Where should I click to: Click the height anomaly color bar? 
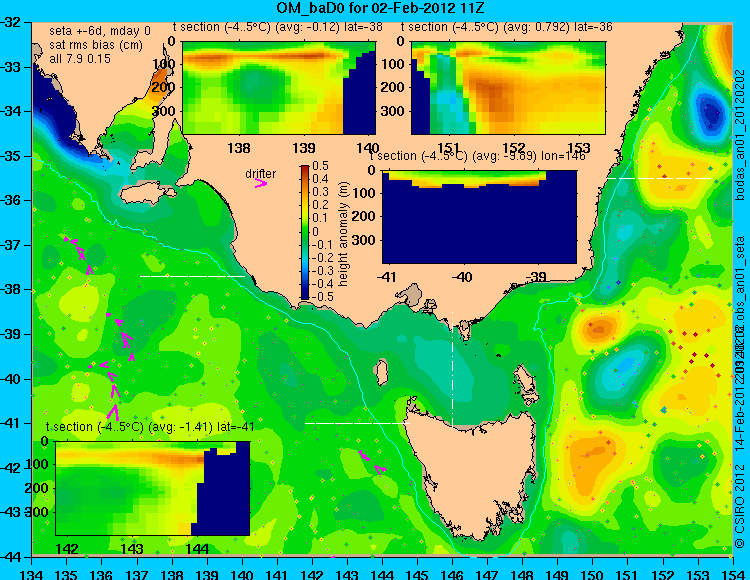tap(305, 232)
